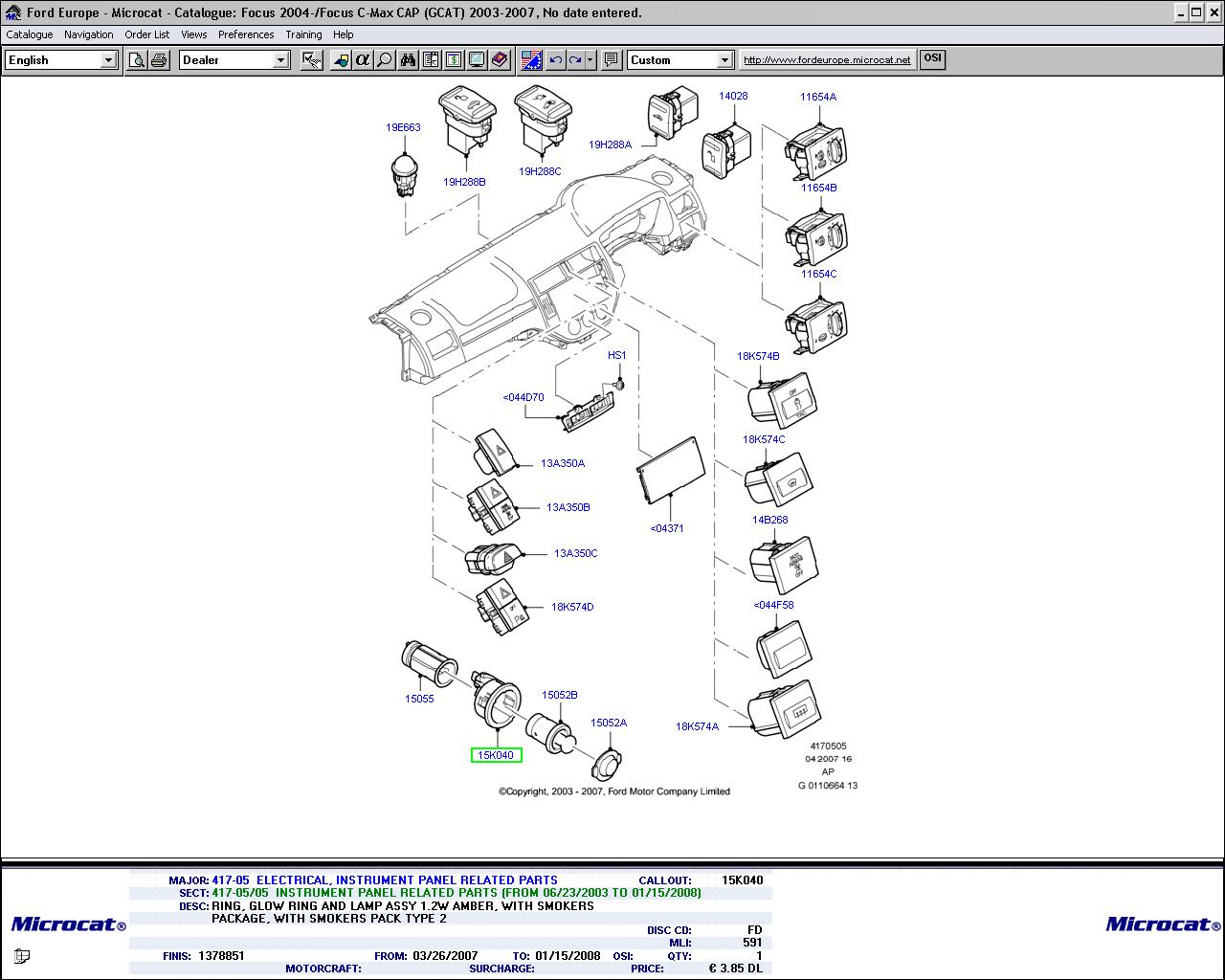
Task: Click the US/EU flag market icon
Action: pos(531,60)
